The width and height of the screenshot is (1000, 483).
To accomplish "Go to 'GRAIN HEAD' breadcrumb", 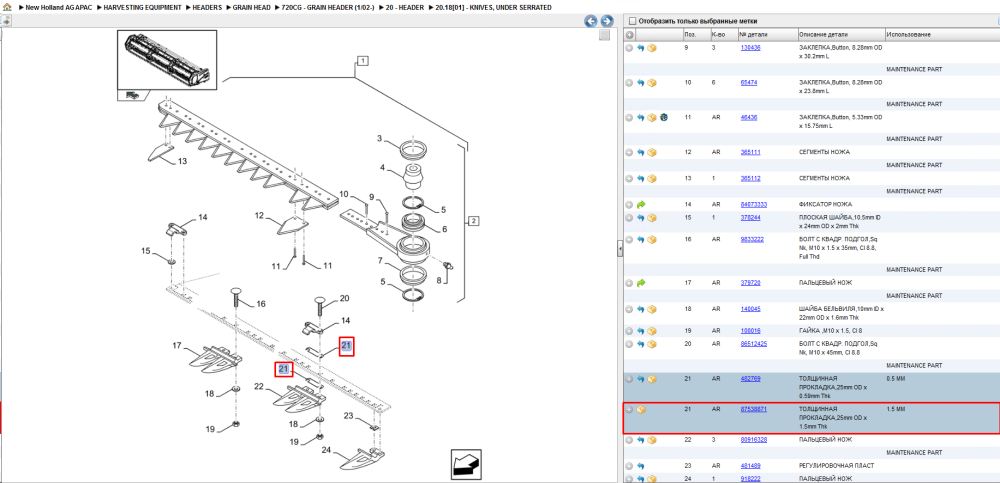I will click(252, 7).
